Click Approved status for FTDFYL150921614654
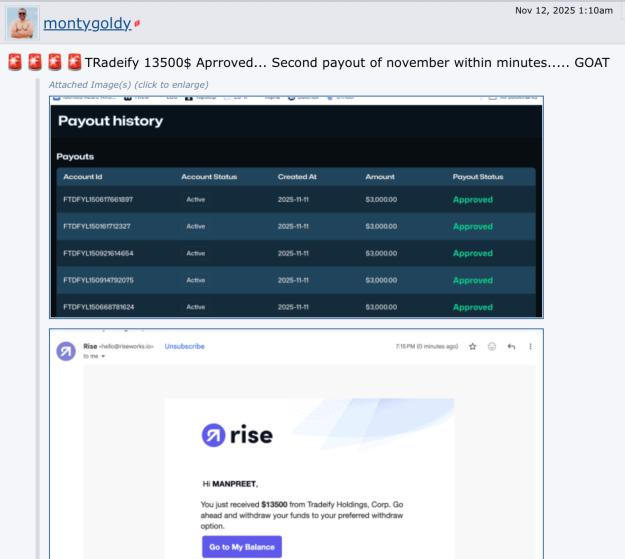Viewport: 625px width, 559px height. pos(473,253)
